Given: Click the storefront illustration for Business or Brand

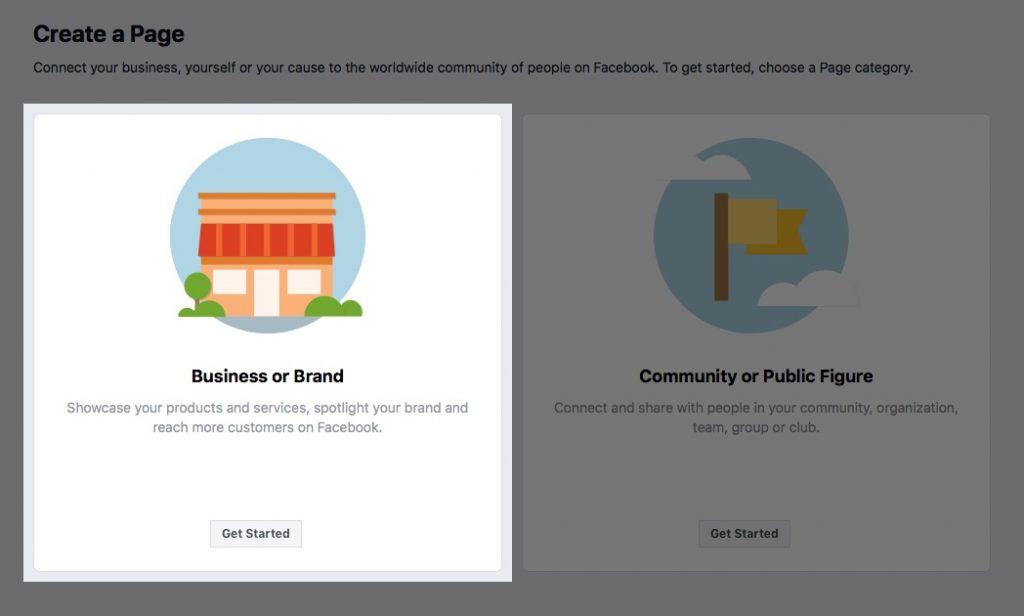Looking at the screenshot, I should coord(267,235).
